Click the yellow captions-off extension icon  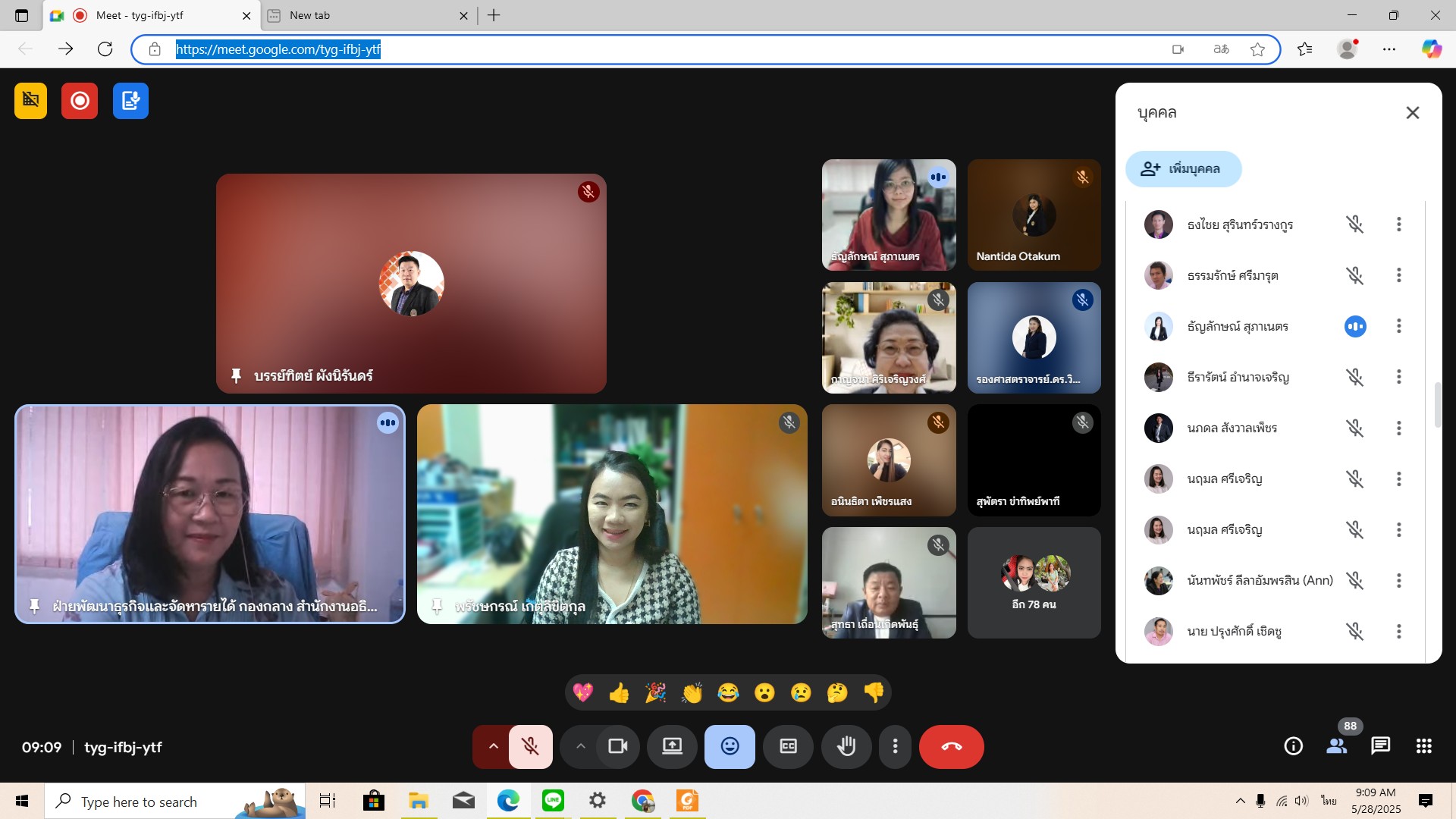pos(30,101)
